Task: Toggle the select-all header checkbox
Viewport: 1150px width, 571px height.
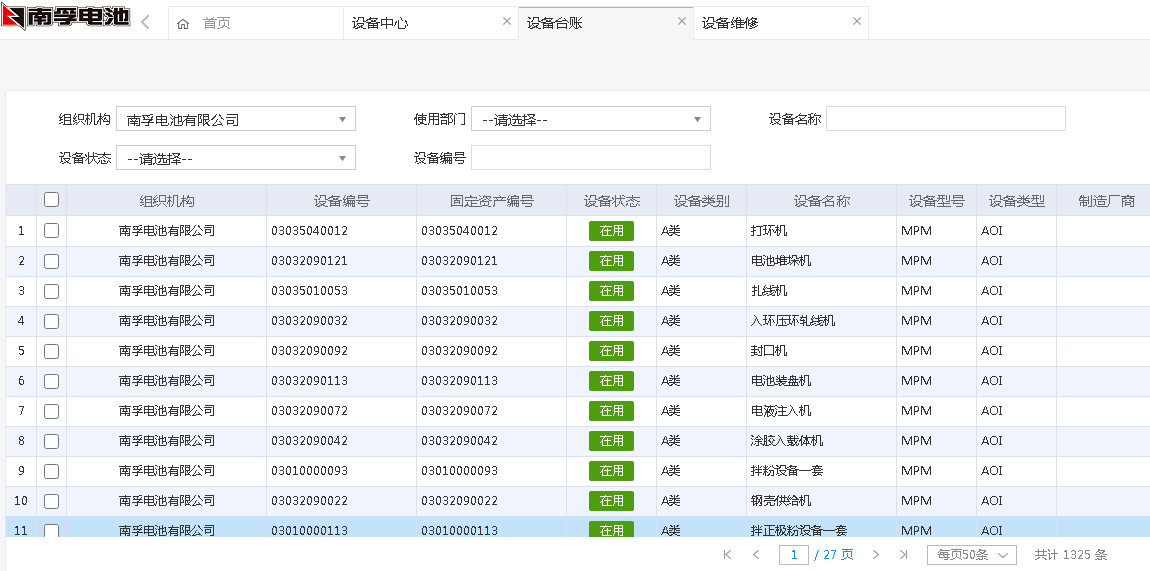Action: (x=51, y=199)
